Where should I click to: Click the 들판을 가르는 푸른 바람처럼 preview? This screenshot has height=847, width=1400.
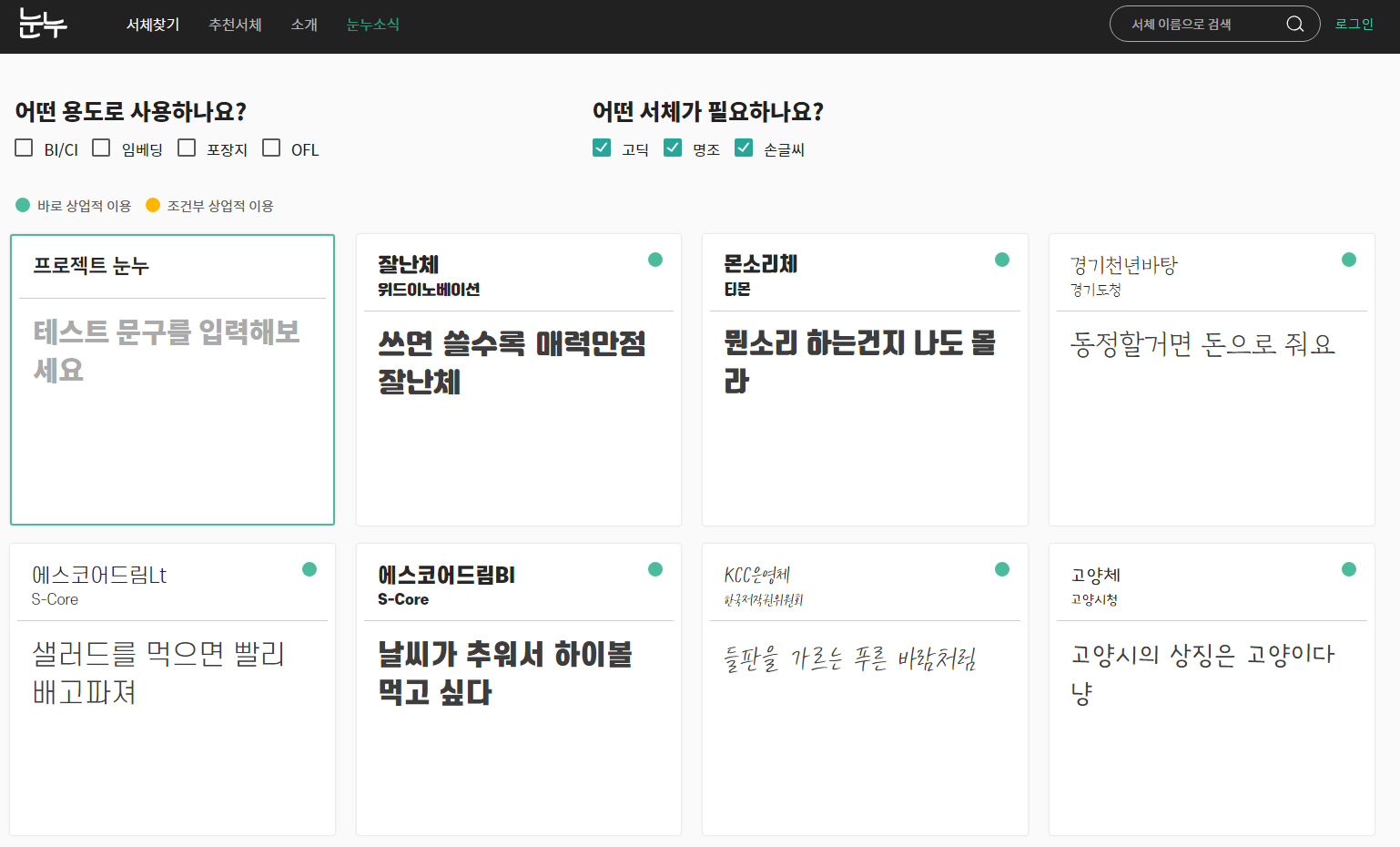tap(850, 658)
